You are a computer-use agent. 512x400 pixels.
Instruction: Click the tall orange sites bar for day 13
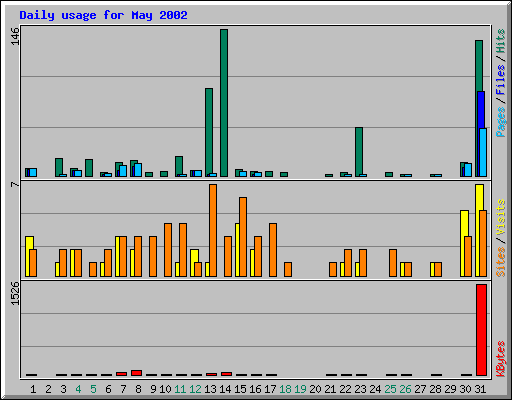coord(213,230)
